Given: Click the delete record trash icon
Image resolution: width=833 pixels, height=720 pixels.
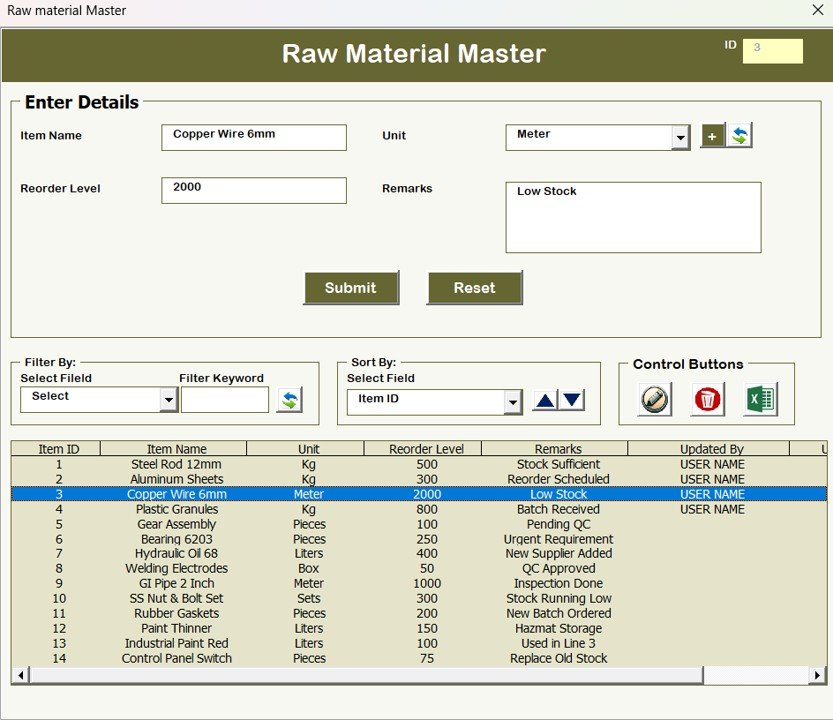Looking at the screenshot, I should [707, 399].
